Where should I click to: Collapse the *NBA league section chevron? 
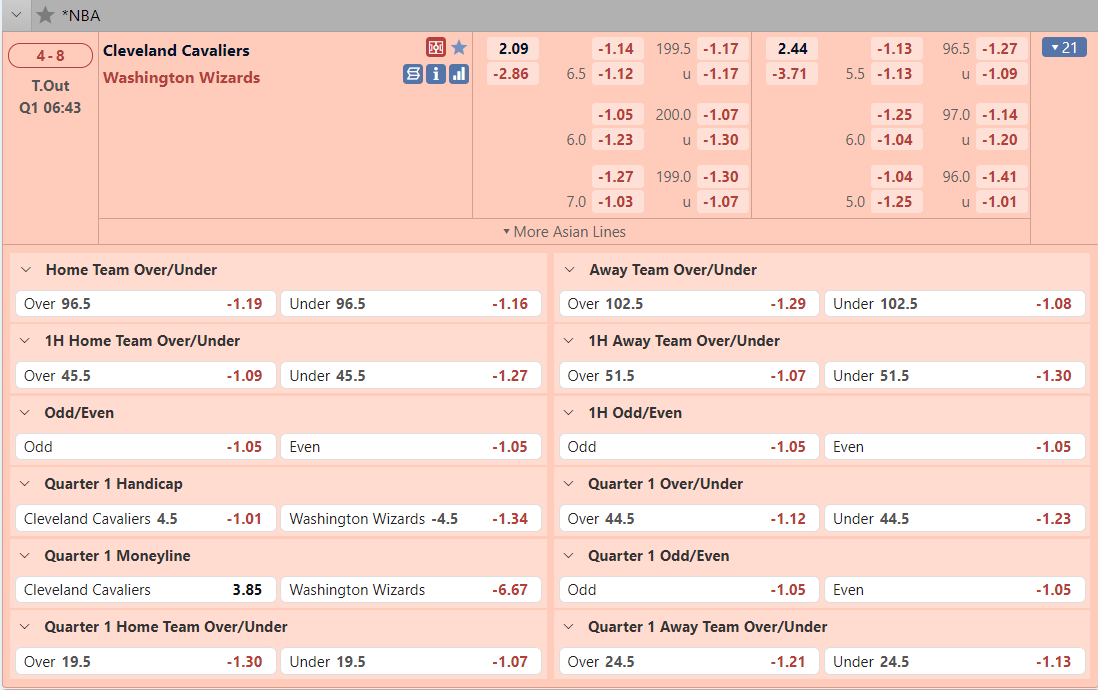[x=17, y=15]
